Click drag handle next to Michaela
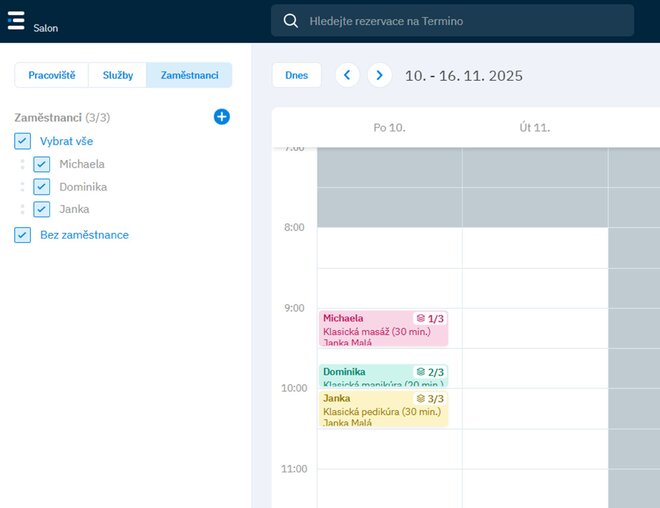The width and height of the screenshot is (660, 508). [x=22, y=164]
